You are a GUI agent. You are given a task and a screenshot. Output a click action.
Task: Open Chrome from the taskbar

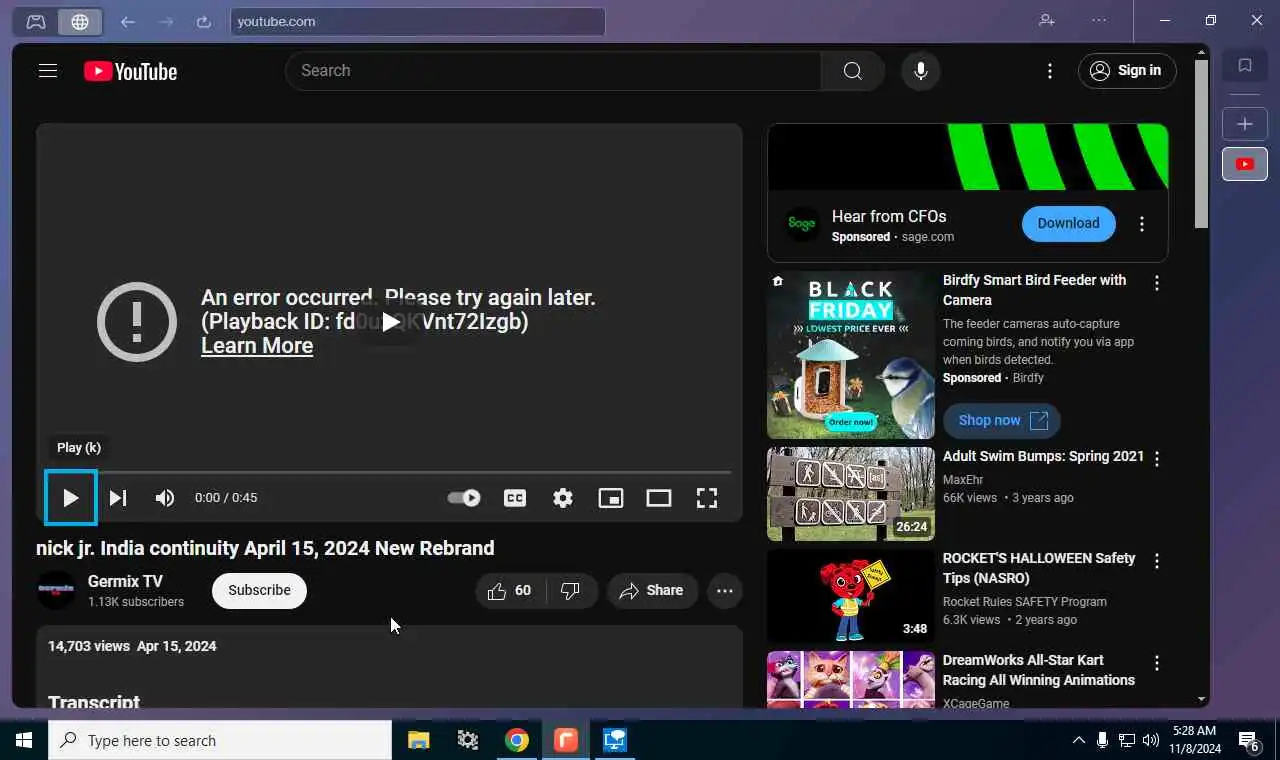click(x=517, y=740)
